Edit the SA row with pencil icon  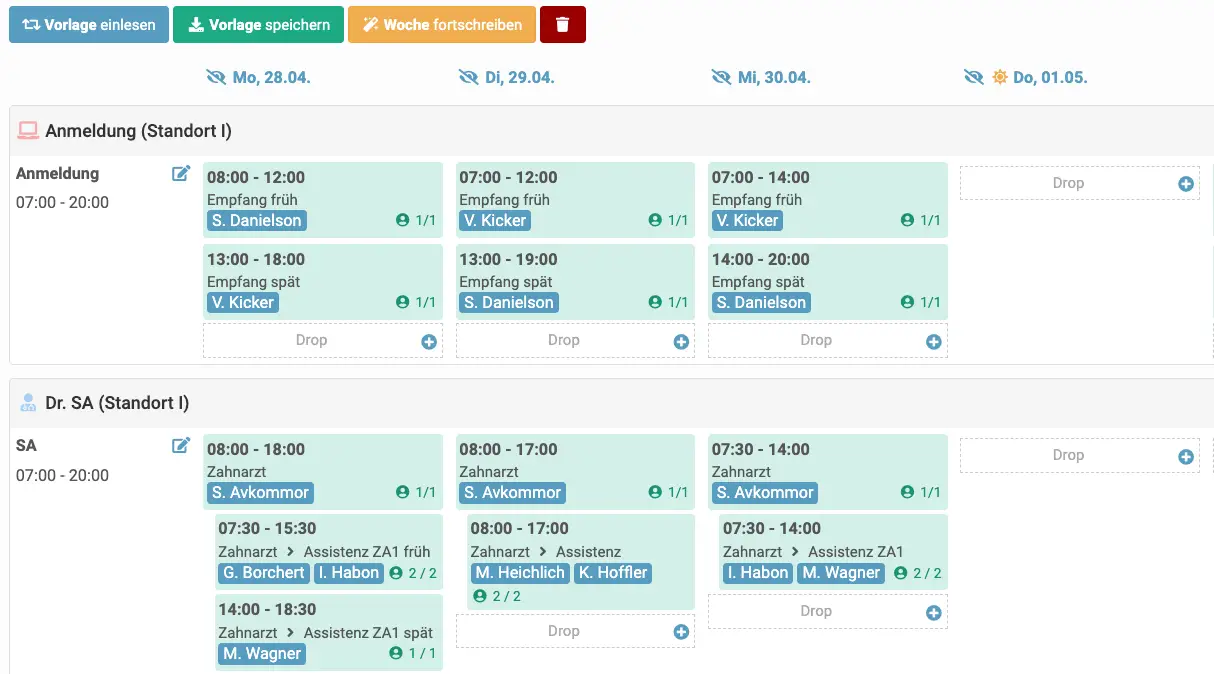181,446
